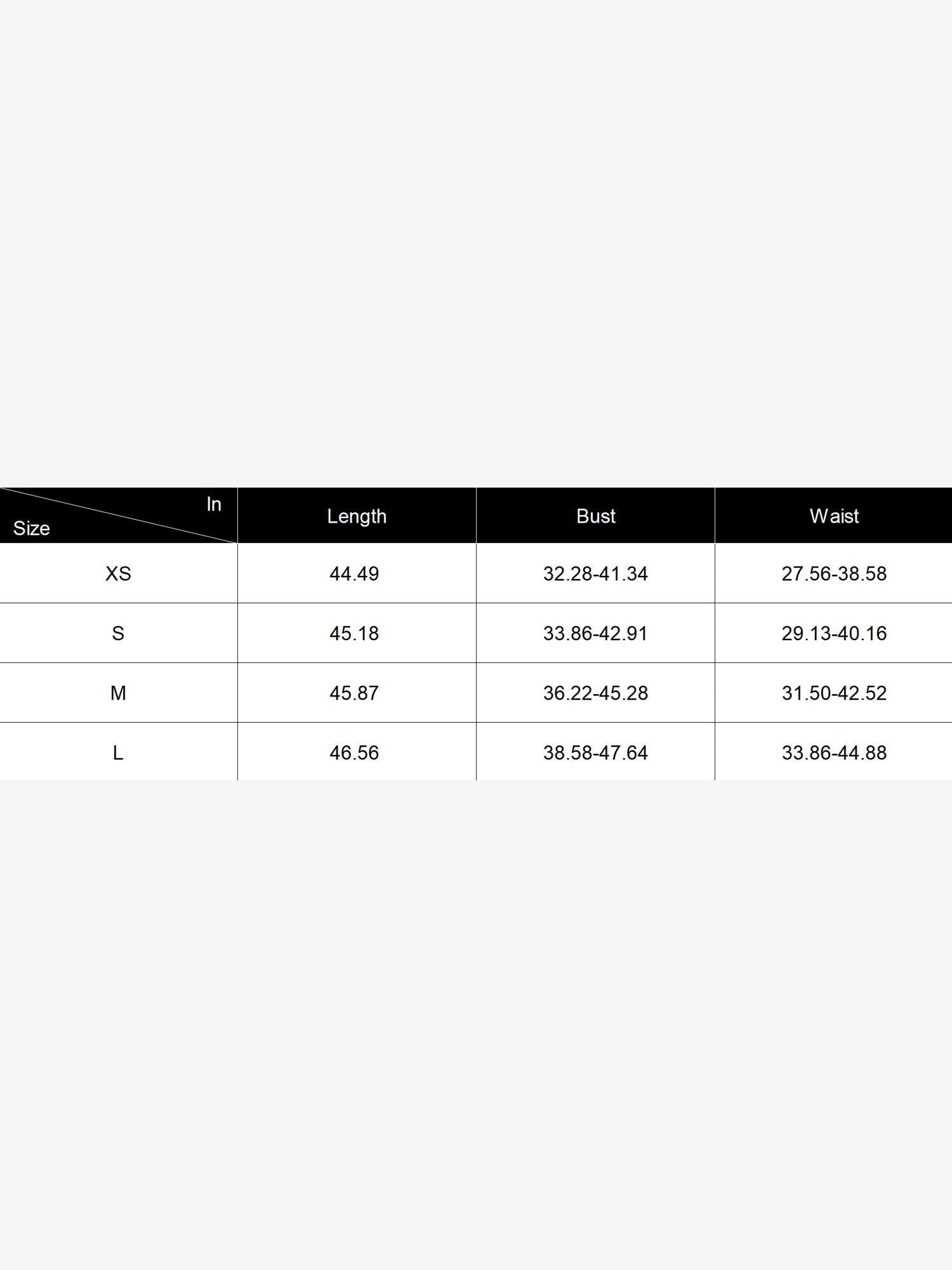952x1270 pixels.
Task: Select the M size row label
Action: (118, 693)
